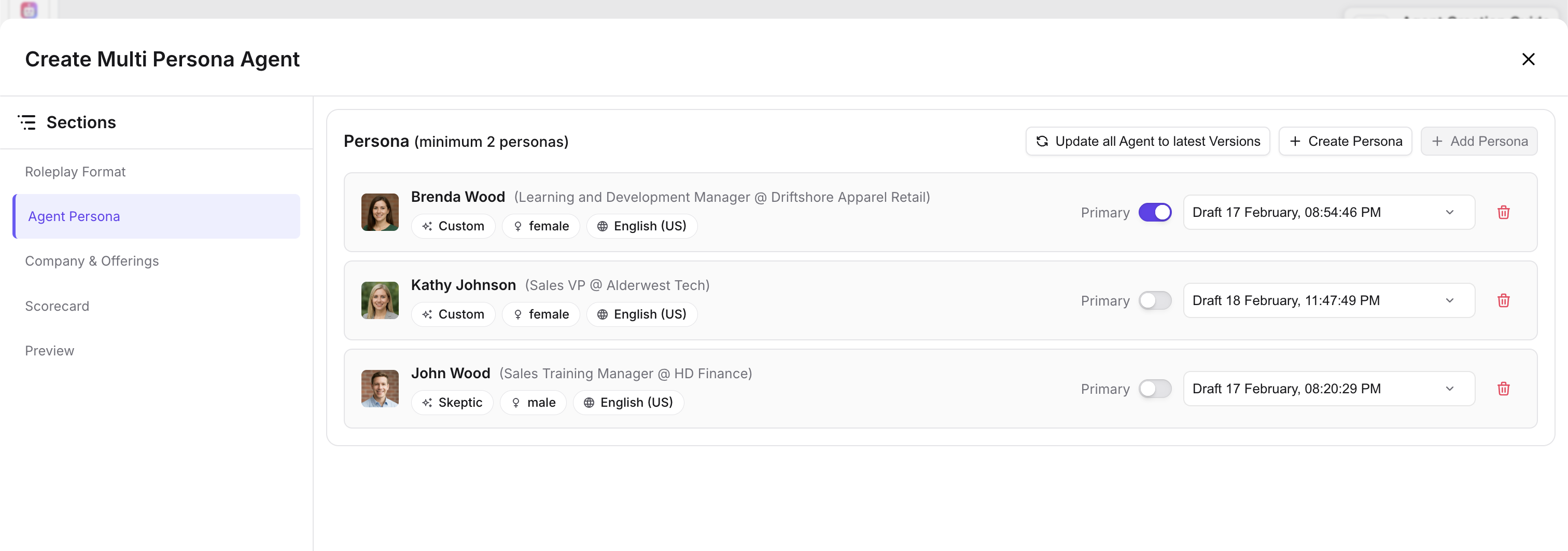This screenshot has height=551, width=1568.
Task: Click the refresh icon for updating versions
Action: click(1042, 141)
